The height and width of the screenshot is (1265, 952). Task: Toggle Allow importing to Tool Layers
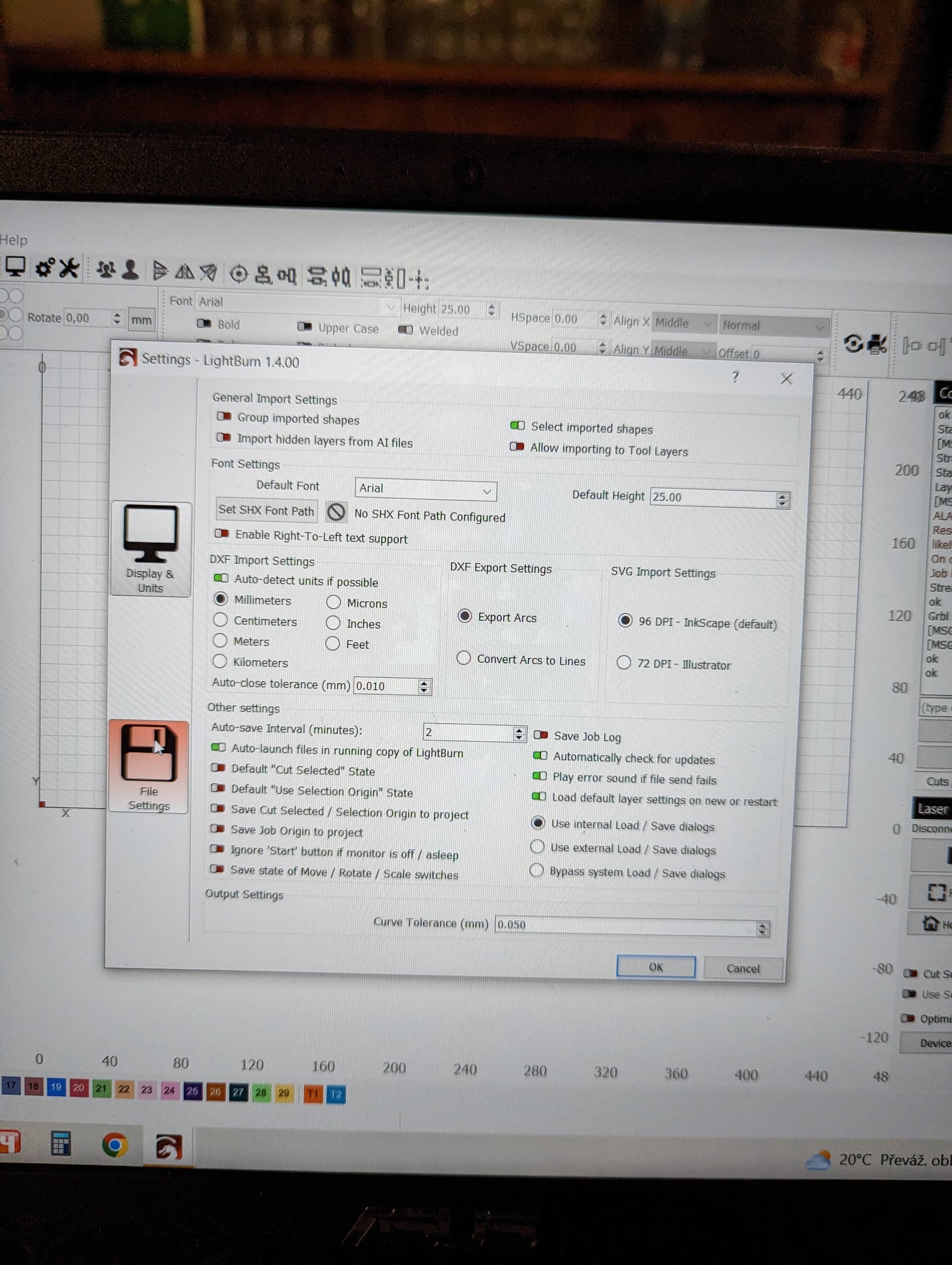[517, 446]
